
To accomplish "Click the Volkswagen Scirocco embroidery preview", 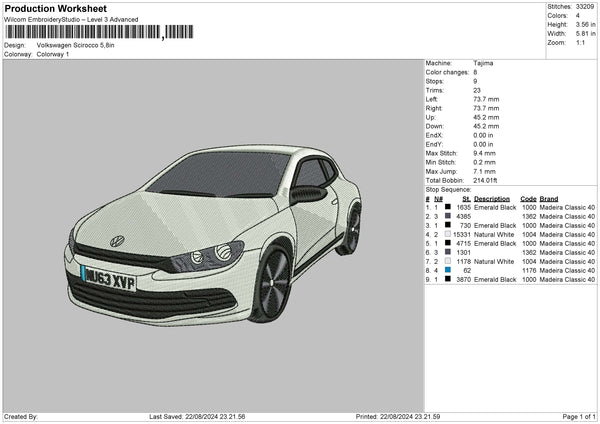I will [x=213, y=235].
